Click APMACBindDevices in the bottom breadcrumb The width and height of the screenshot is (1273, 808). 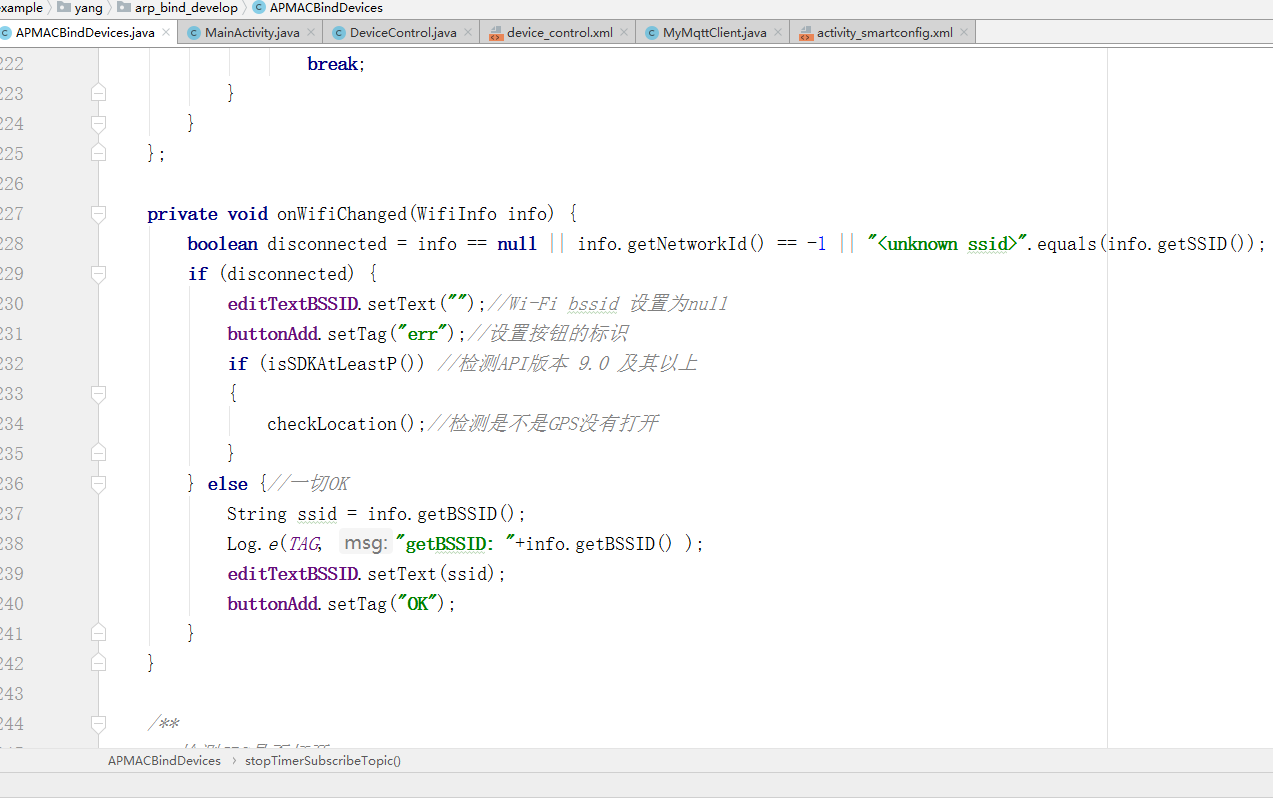click(164, 761)
